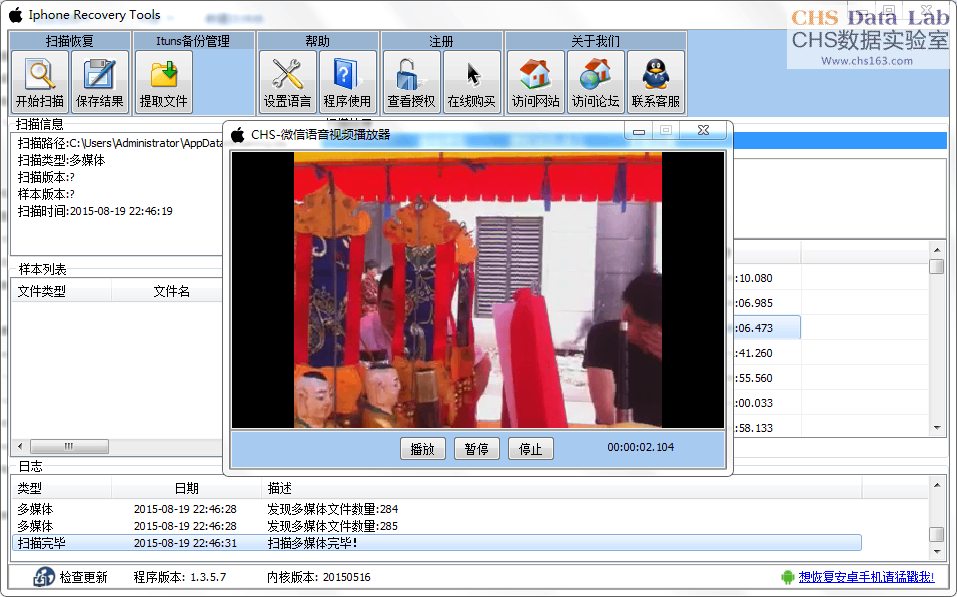Screen dimensions: 957x597
Task: Select the sample row ending :00.033
Action: (767, 403)
